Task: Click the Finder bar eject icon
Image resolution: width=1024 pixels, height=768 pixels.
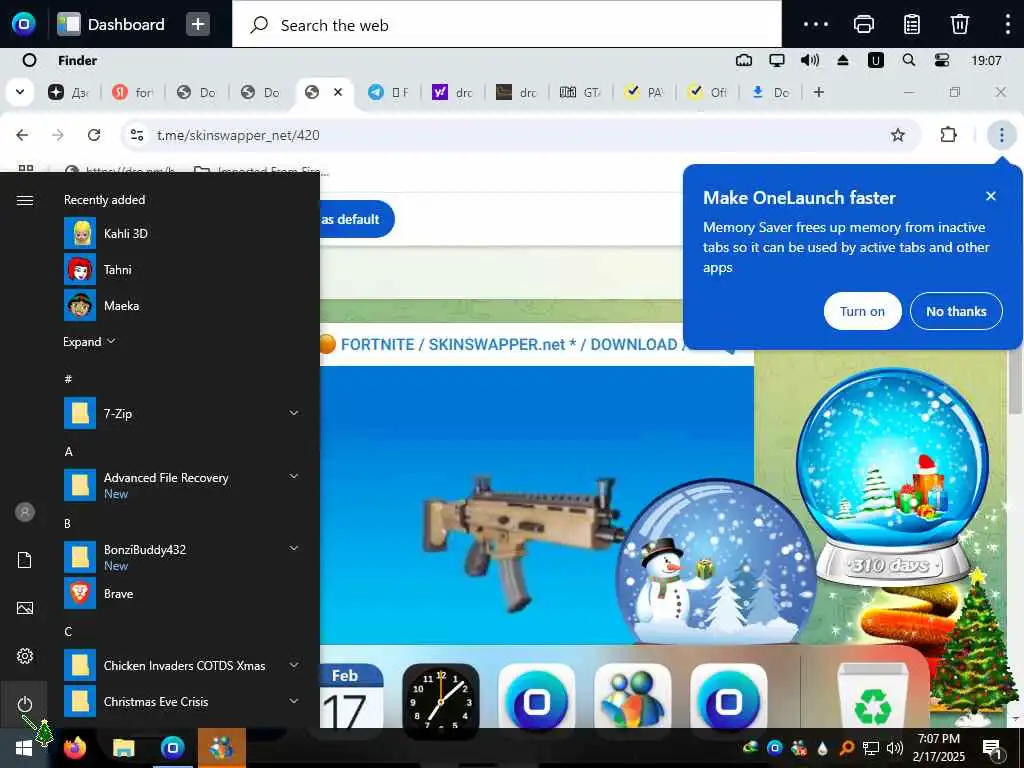Action: (842, 60)
